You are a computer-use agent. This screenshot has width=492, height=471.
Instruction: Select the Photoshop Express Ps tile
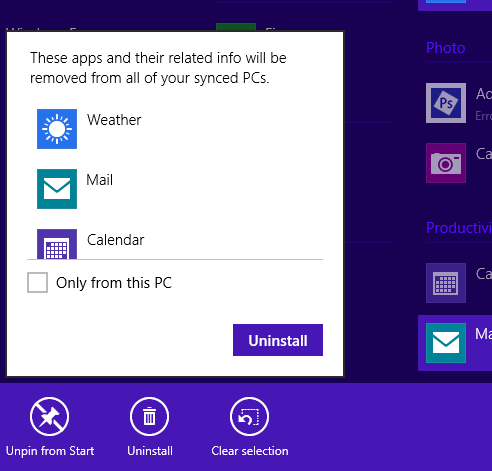446,103
